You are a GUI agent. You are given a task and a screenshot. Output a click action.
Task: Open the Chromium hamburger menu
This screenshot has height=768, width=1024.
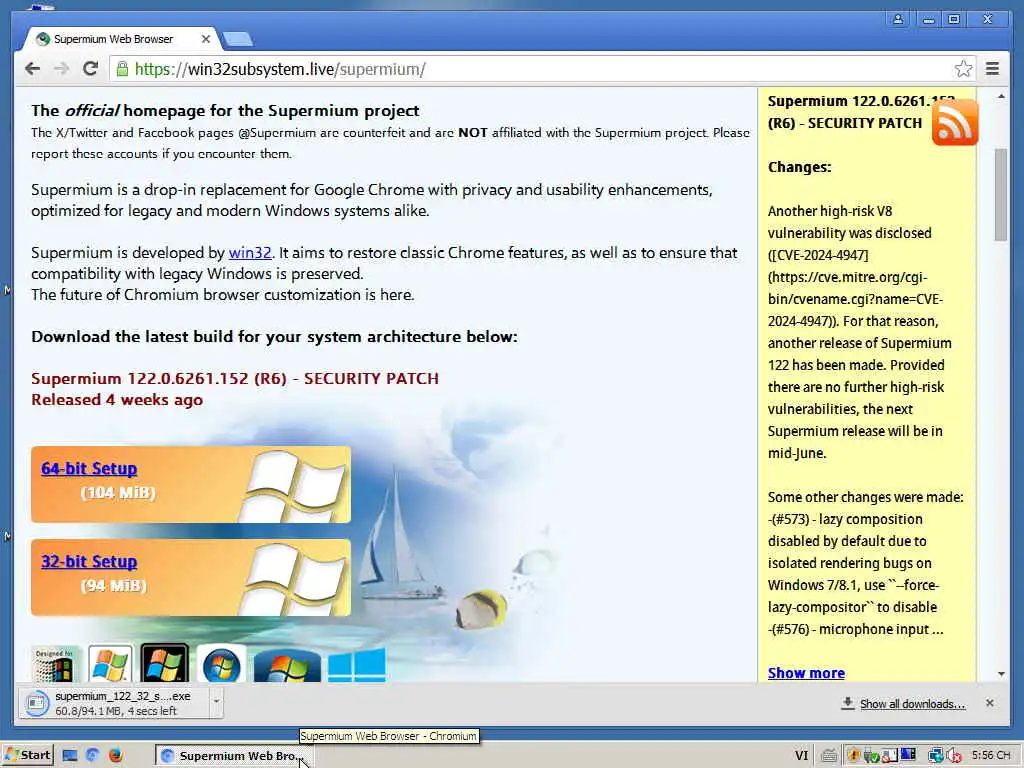click(x=992, y=69)
